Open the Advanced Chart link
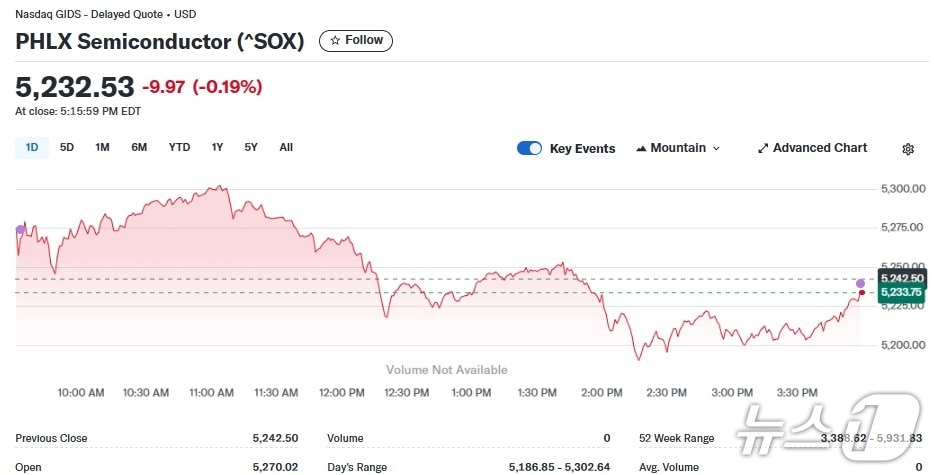This screenshot has height=475, width=934. 819,148
